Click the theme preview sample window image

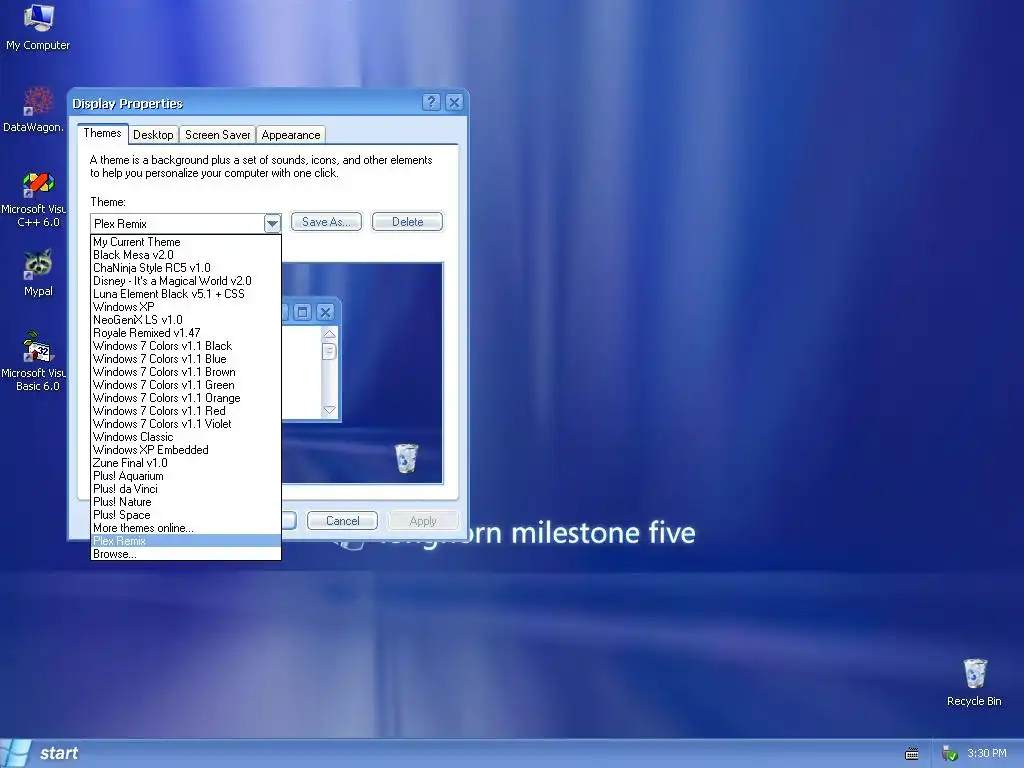click(312, 361)
